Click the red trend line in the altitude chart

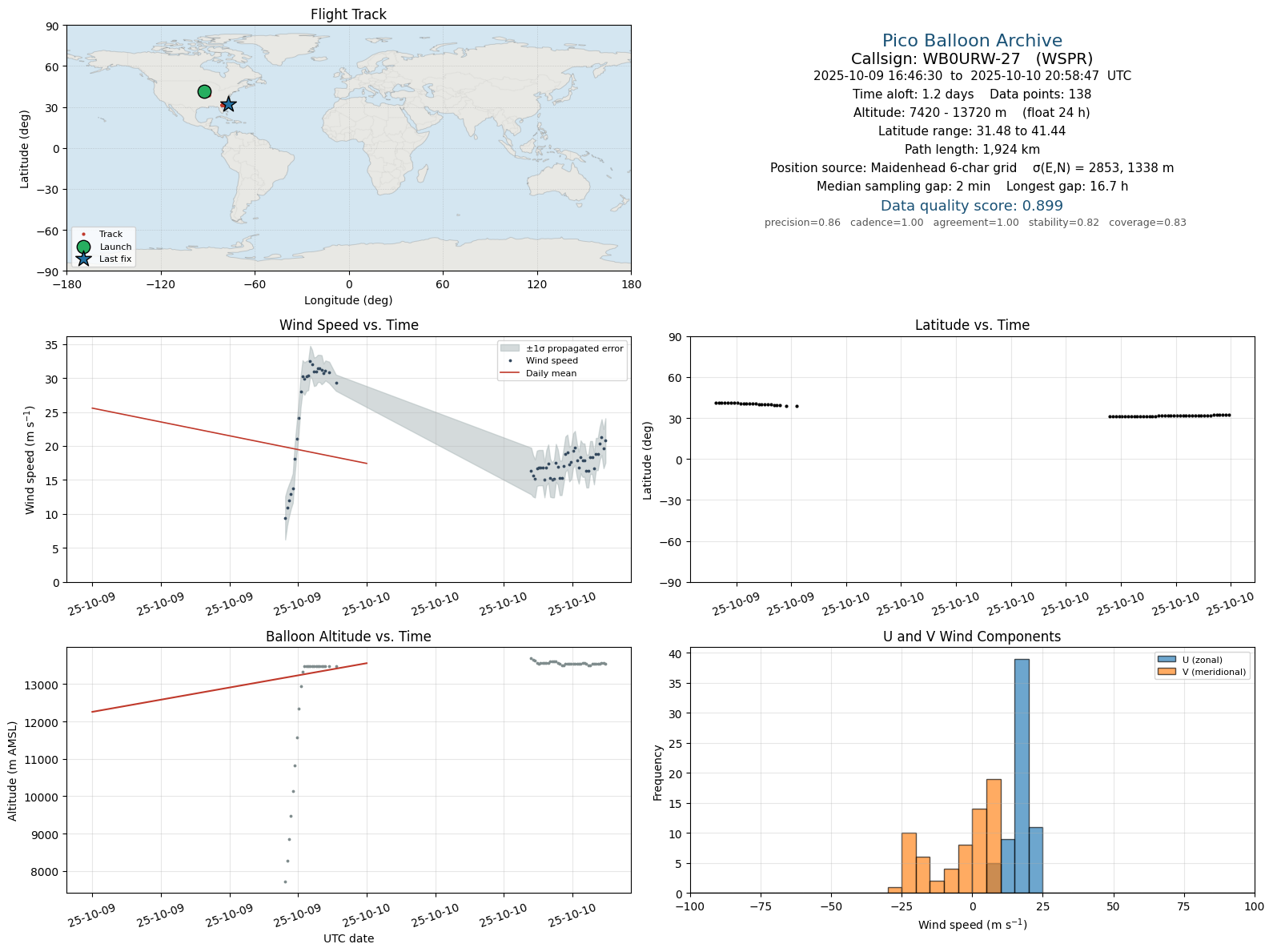[x=229, y=687]
